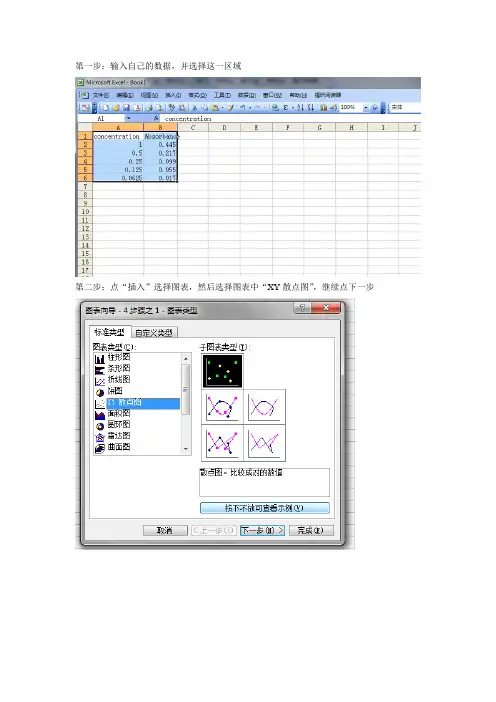496x702 pixels.
Task: Select column header D
Action: [224, 128]
